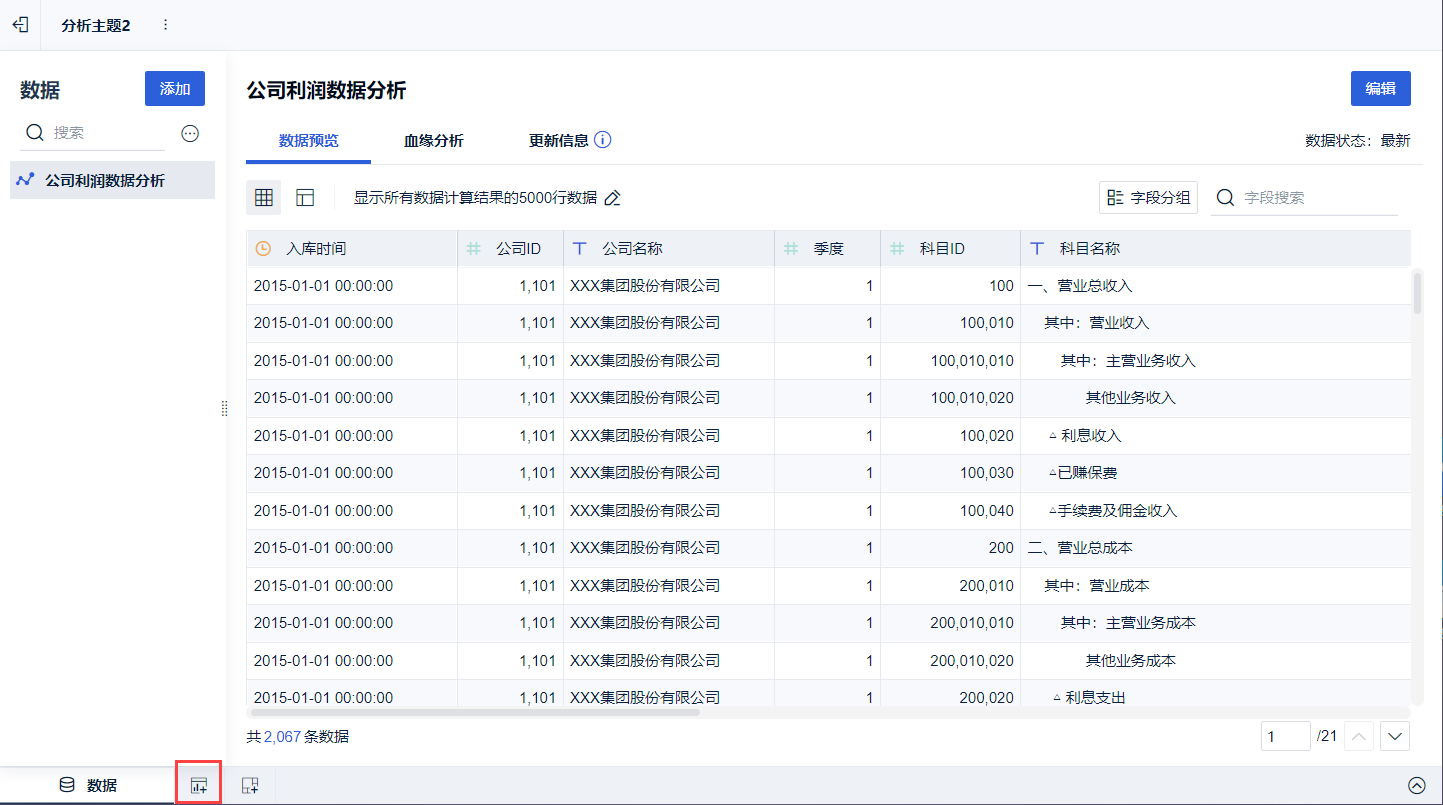Click the exit icon at top left

[20, 24]
